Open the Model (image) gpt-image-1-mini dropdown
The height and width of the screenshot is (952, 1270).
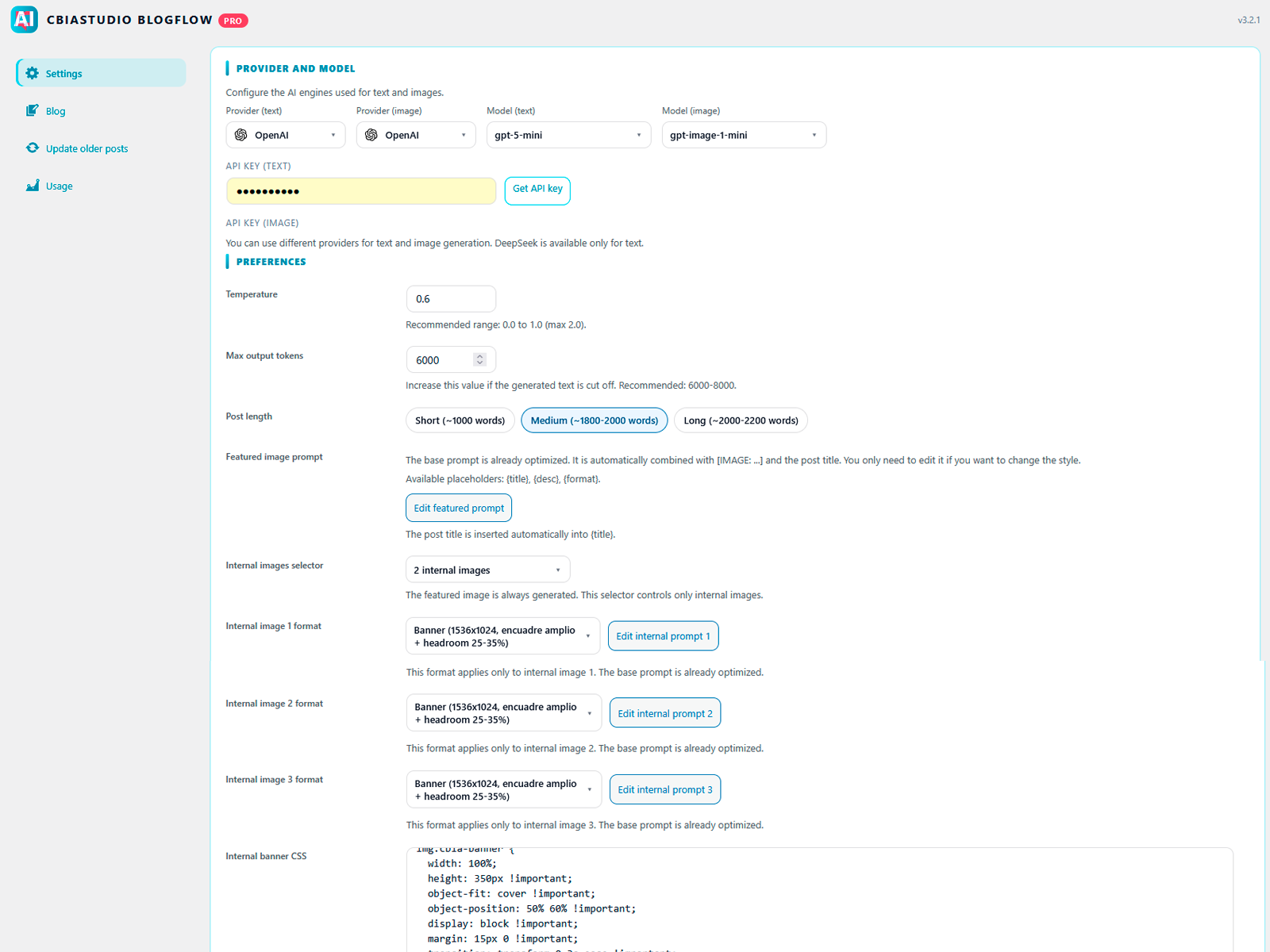click(743, 135)
